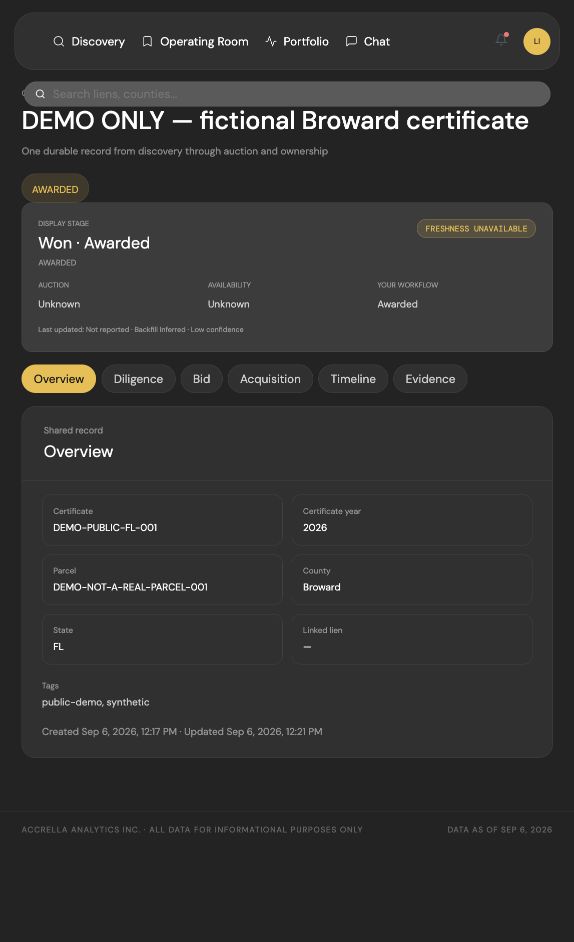Click the Auction Unknown value
This screenshot has width=574, height=942.
tap(59, 304)
